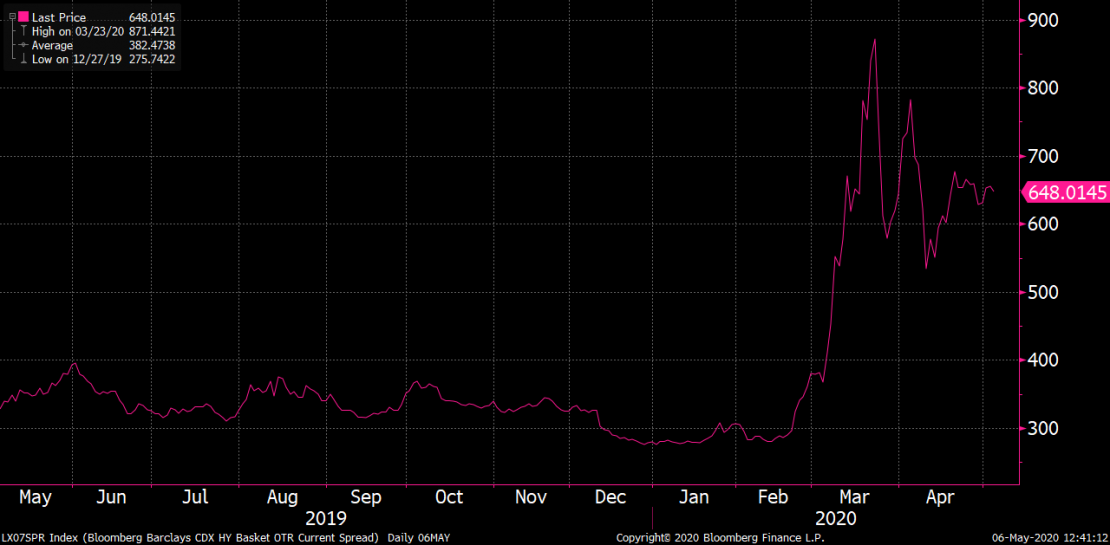Click the Low marker icon in legend
Image resolution: width=1110 pixels, height=545 pixels.
point(23,59)
